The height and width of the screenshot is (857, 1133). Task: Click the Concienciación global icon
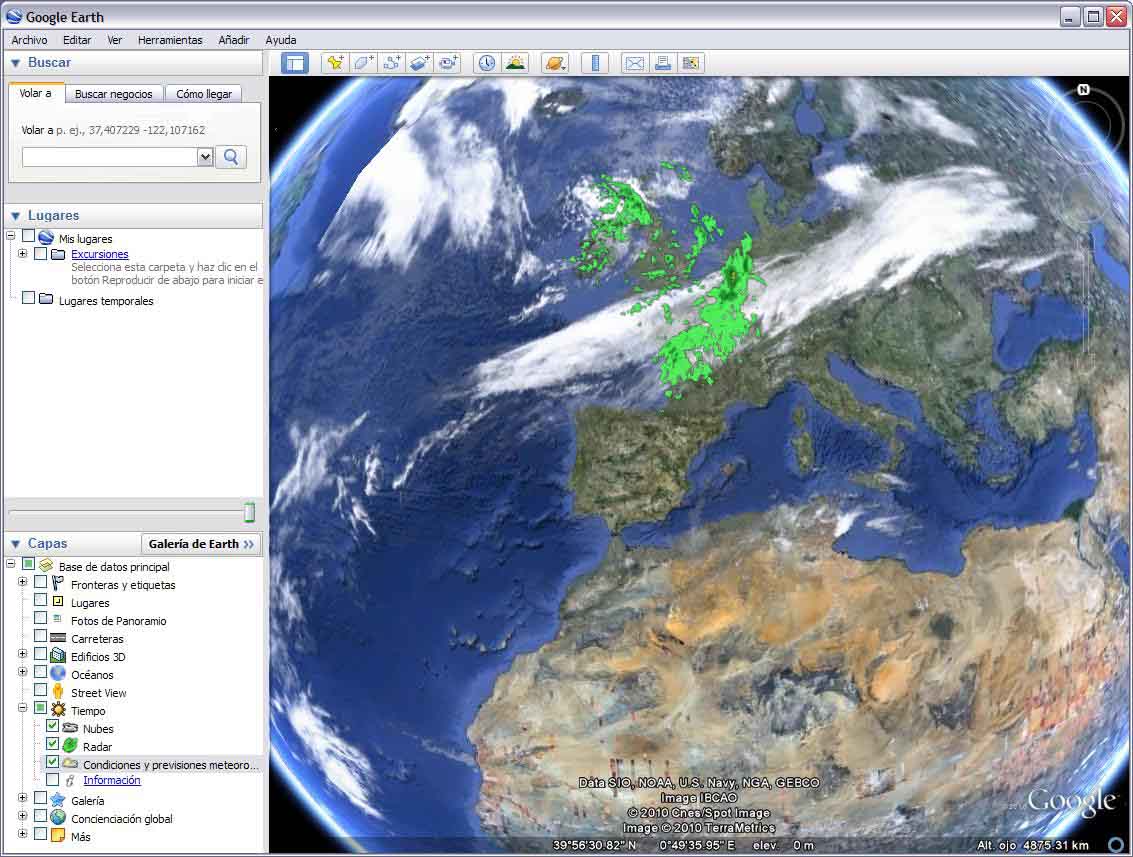(58, 817)
